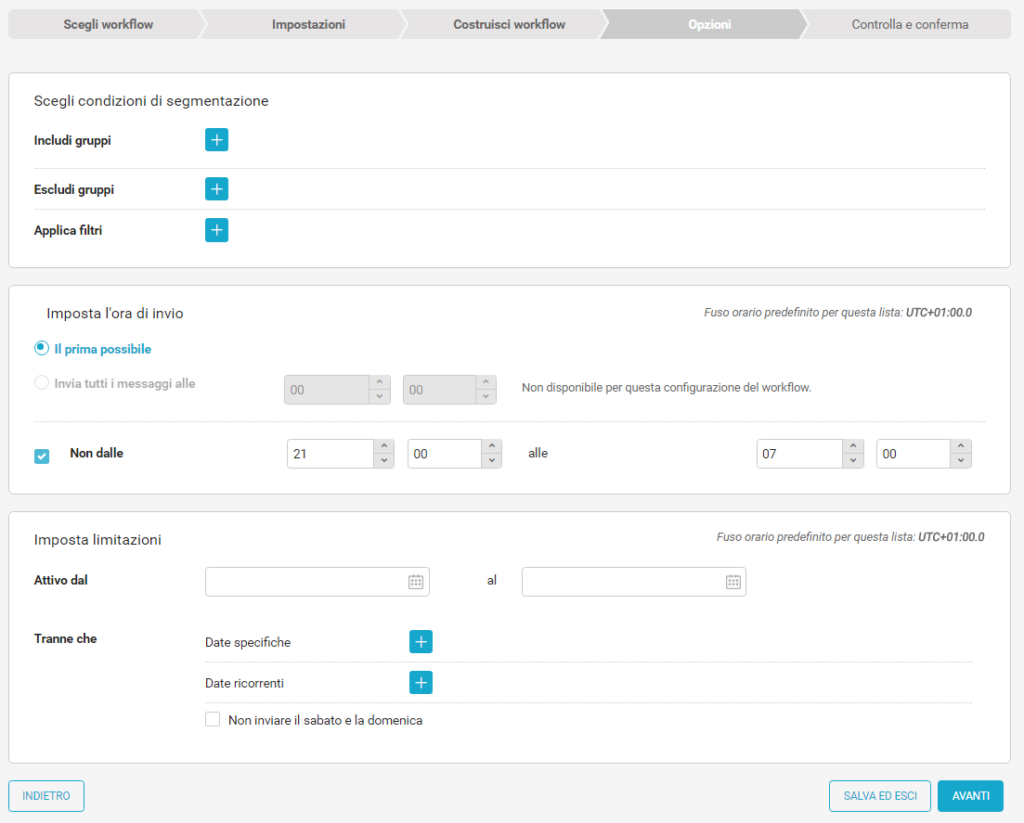This screenshot has height=823, width=1024.
Task: Add a recurring date with Date ricorrenti plus
Action: [x=421, y=683]
